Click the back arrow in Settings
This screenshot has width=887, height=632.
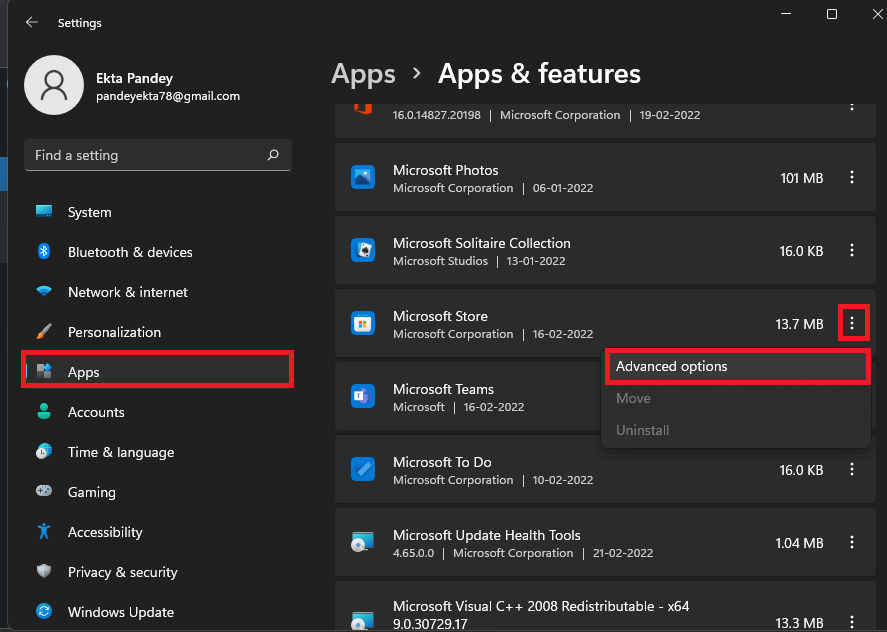click(x=32, y=22)
